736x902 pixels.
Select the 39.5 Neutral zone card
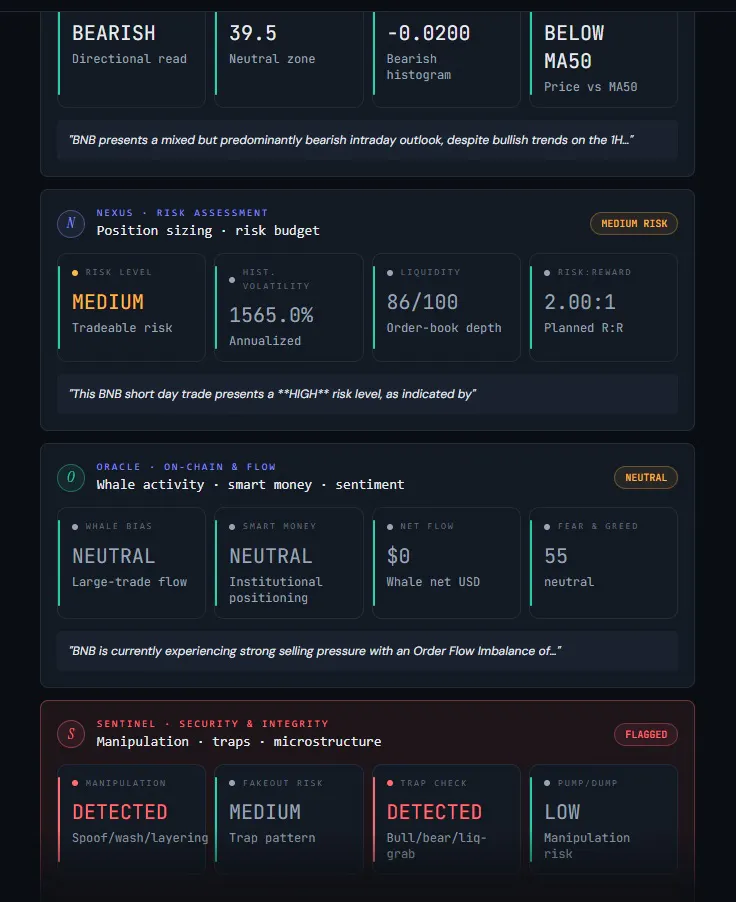click(x=289, y=58)
